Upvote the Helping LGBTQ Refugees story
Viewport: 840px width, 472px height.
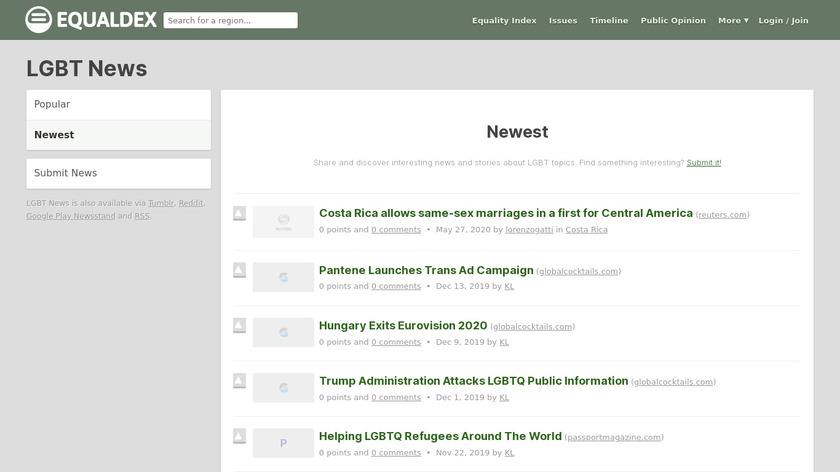click(x=240, y=436)
